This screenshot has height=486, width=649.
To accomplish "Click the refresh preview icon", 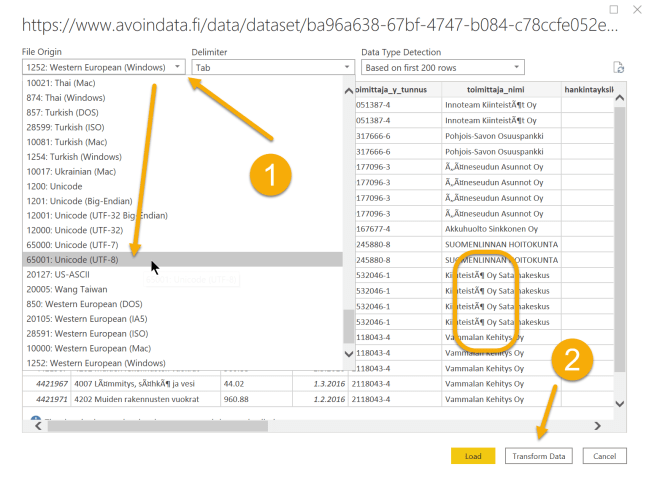I will 619,68.
